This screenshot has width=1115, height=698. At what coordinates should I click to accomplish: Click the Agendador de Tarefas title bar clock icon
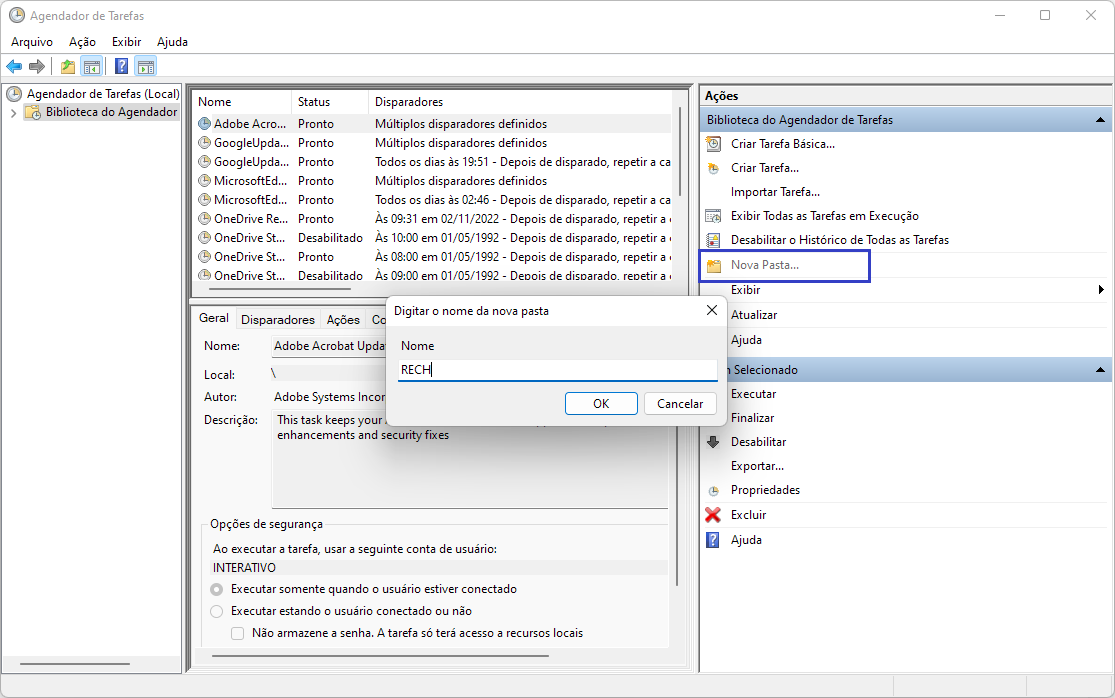pos(16,15)
